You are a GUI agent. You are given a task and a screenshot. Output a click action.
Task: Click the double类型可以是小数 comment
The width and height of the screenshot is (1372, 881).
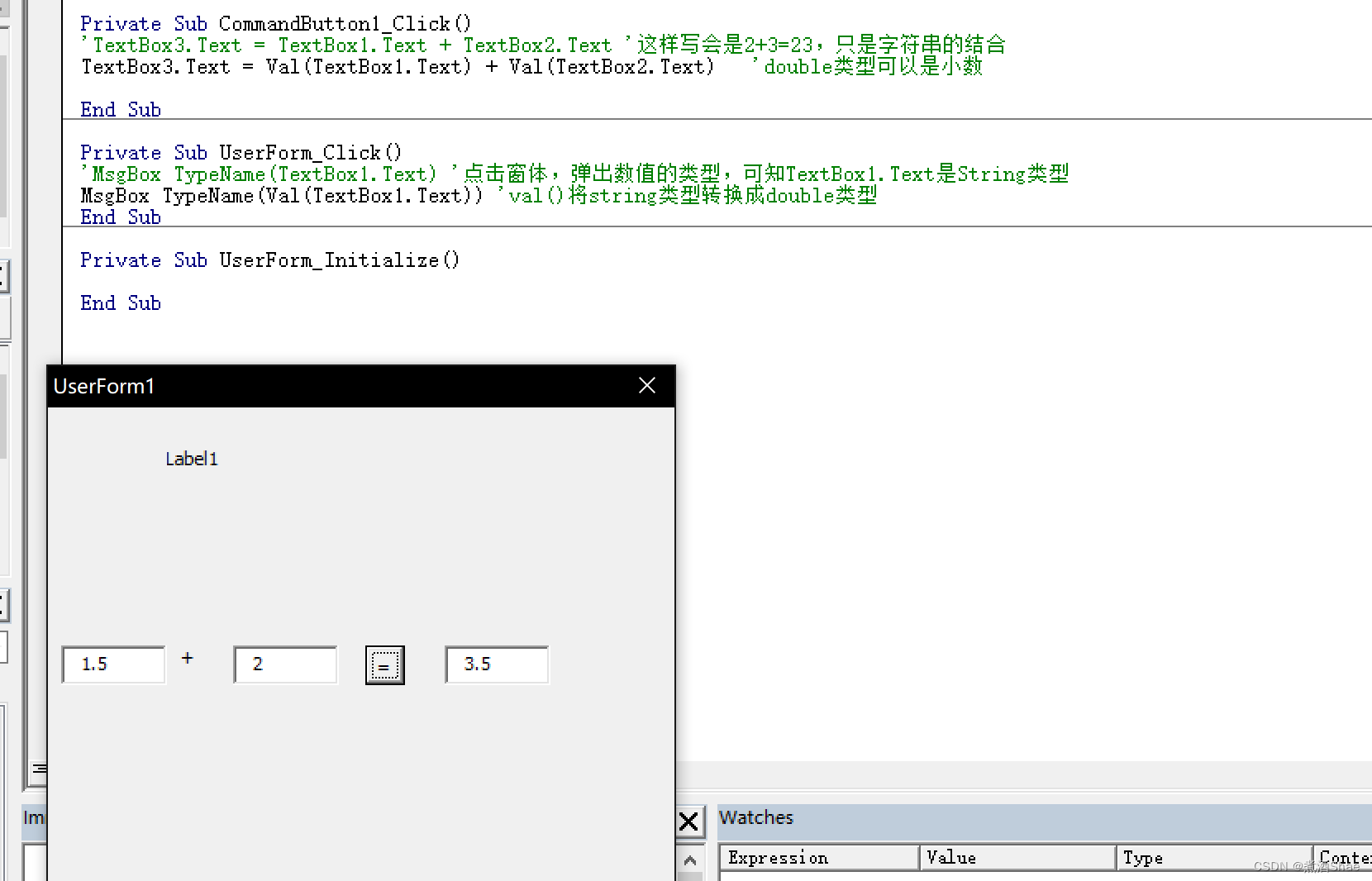[x=868, y=67]
